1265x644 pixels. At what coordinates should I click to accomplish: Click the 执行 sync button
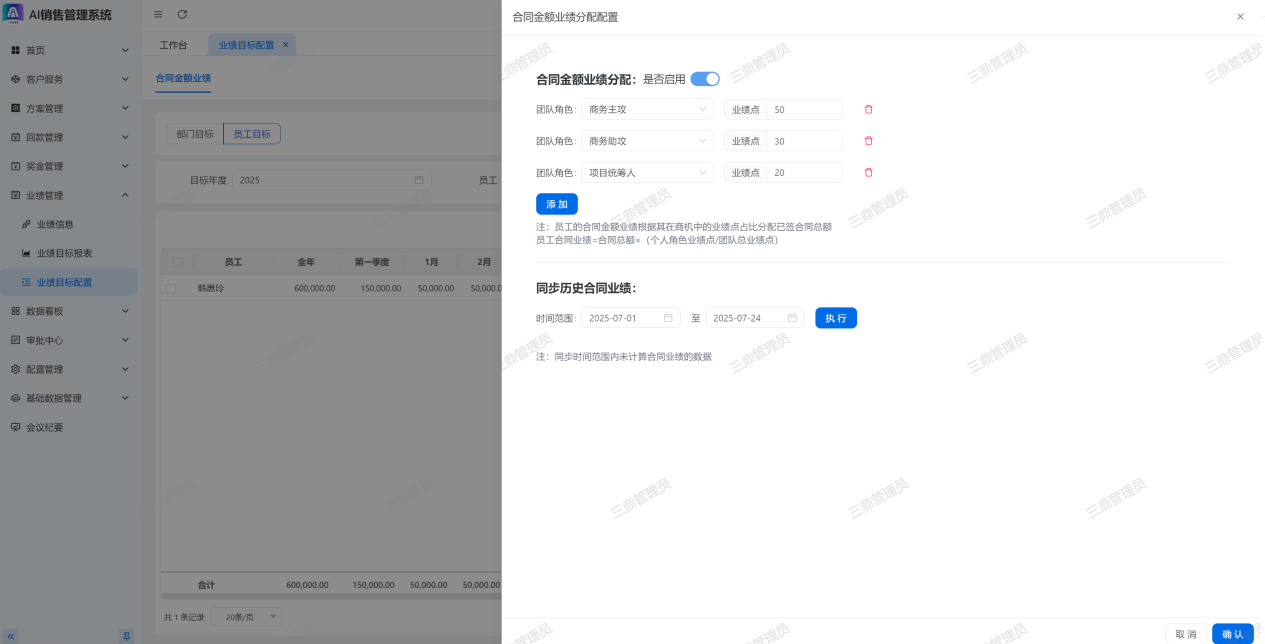[x=835, y=318]
